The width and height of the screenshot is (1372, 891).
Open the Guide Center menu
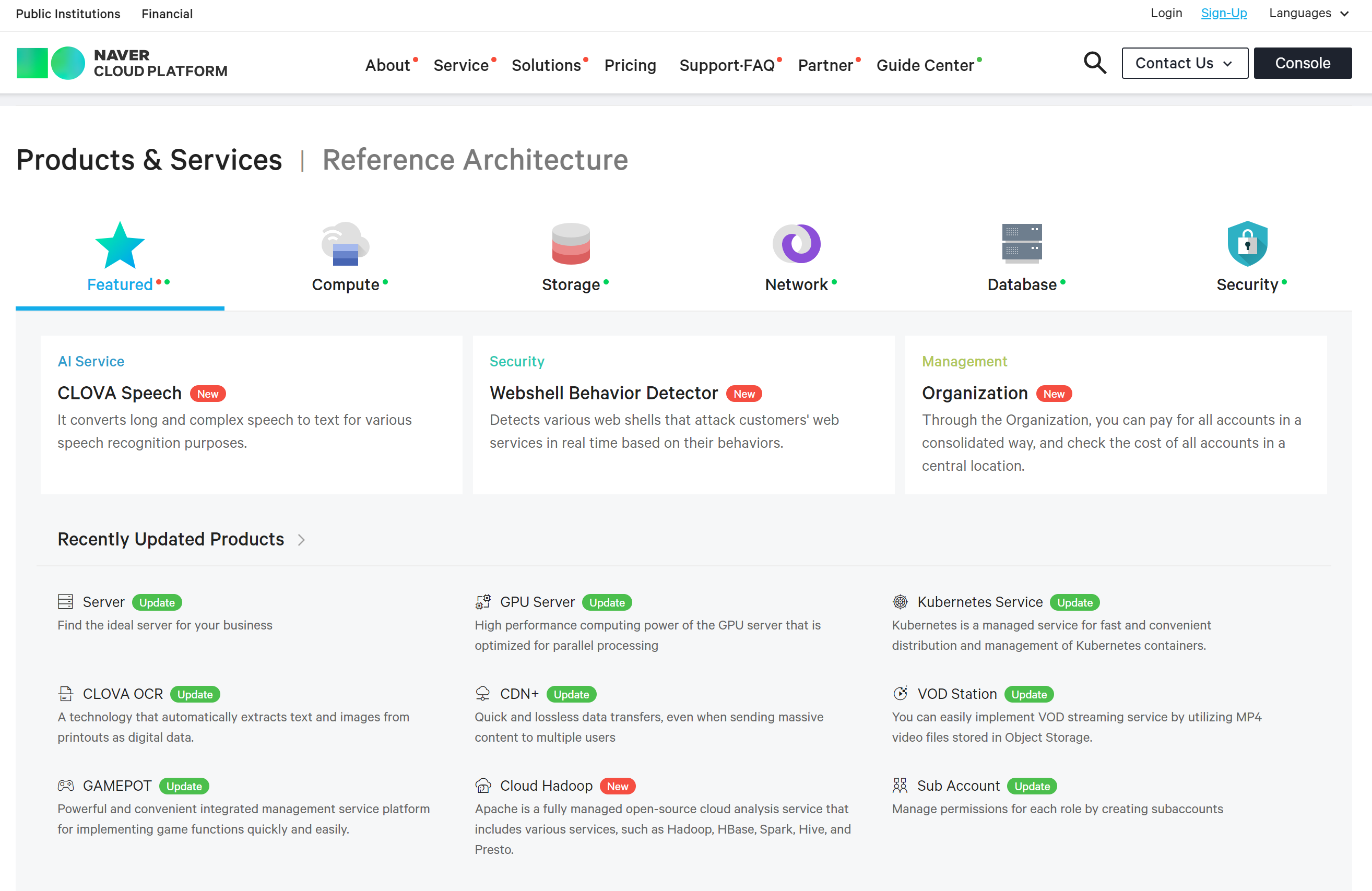point(925,65)
